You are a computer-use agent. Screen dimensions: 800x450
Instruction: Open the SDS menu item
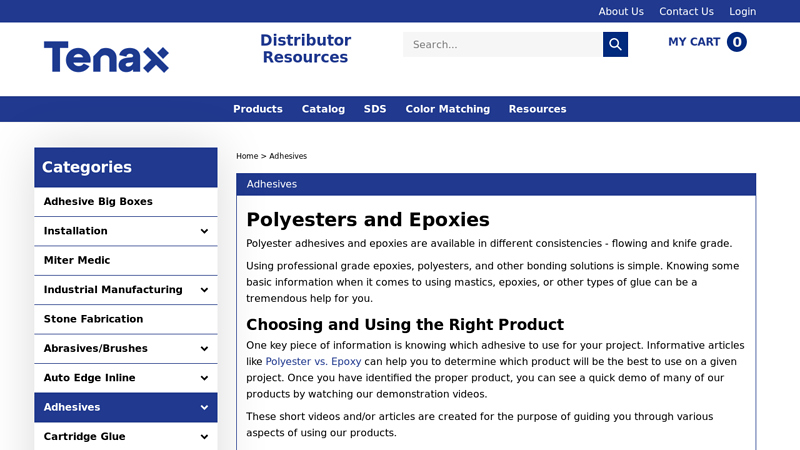click(x=375, y=109)
